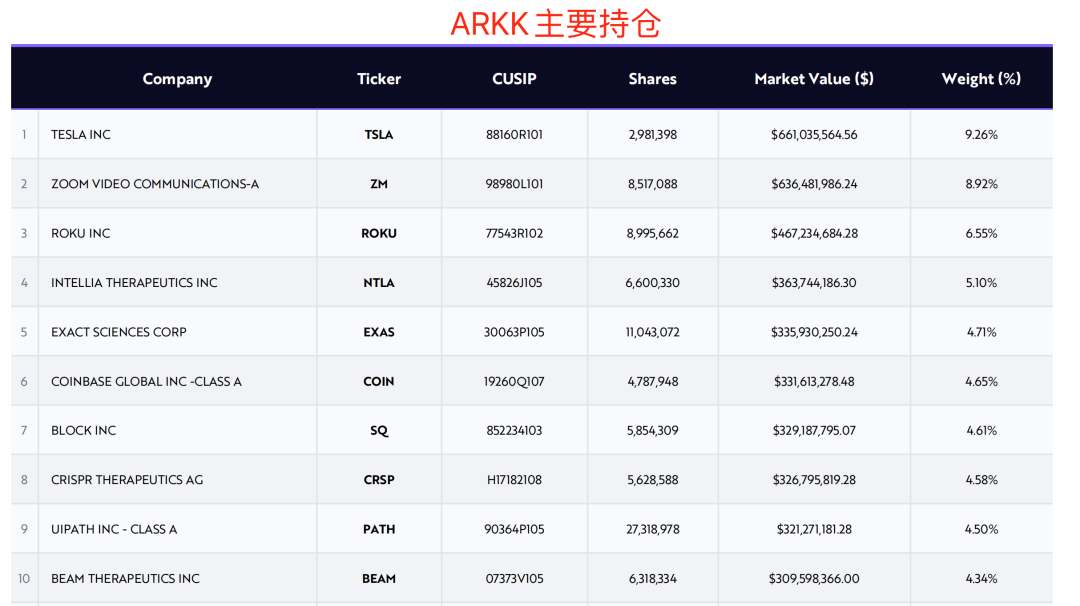Click the COIN ticker symbol
Screen dimensions: 1080x606
tap(379, 382)
